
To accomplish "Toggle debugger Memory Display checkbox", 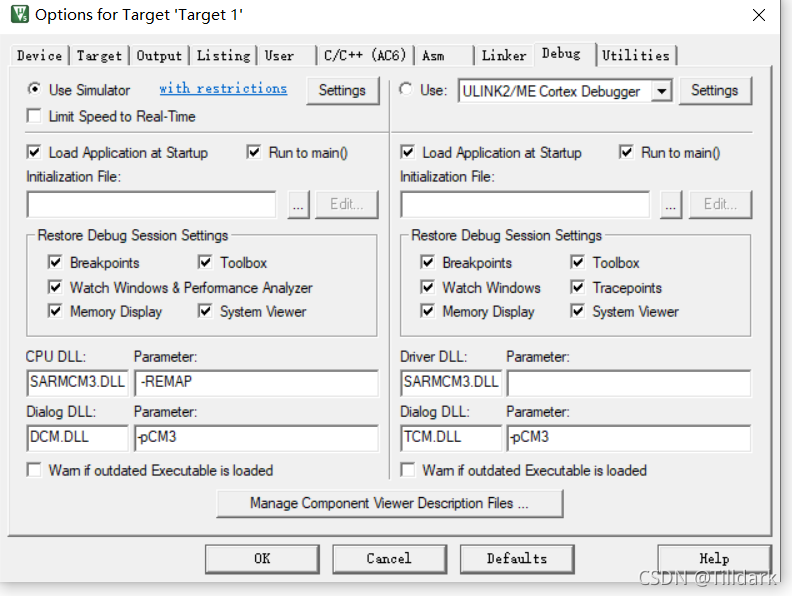I will click(x=427, y=311).
